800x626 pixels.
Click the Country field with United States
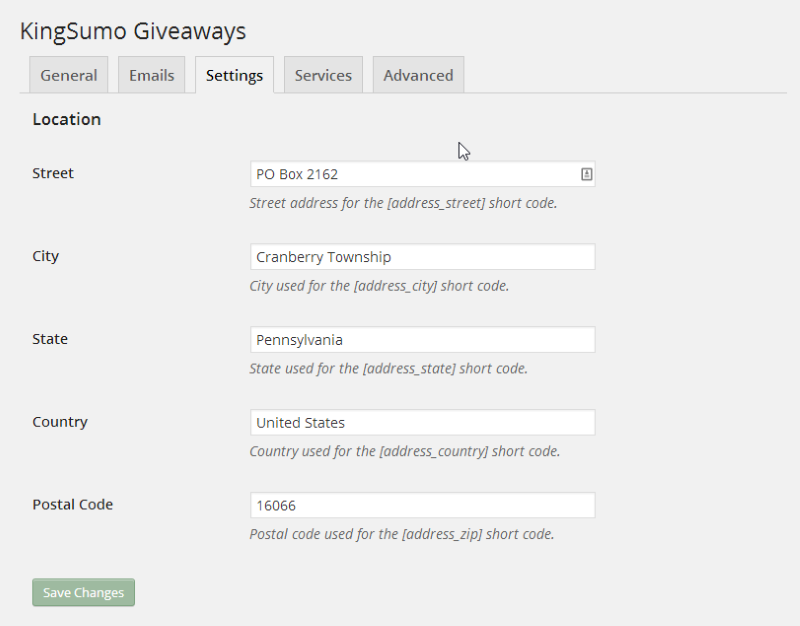(422, 422)
